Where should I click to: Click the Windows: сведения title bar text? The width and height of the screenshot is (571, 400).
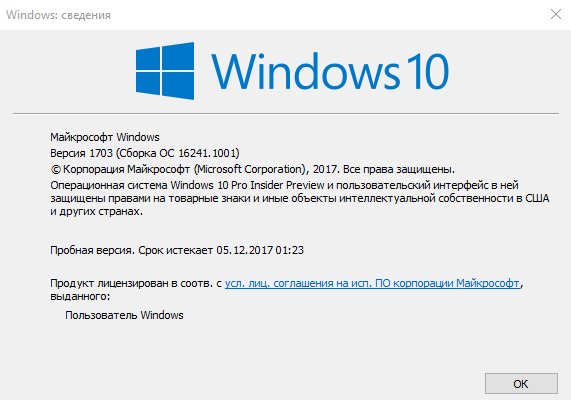[58, 15]
